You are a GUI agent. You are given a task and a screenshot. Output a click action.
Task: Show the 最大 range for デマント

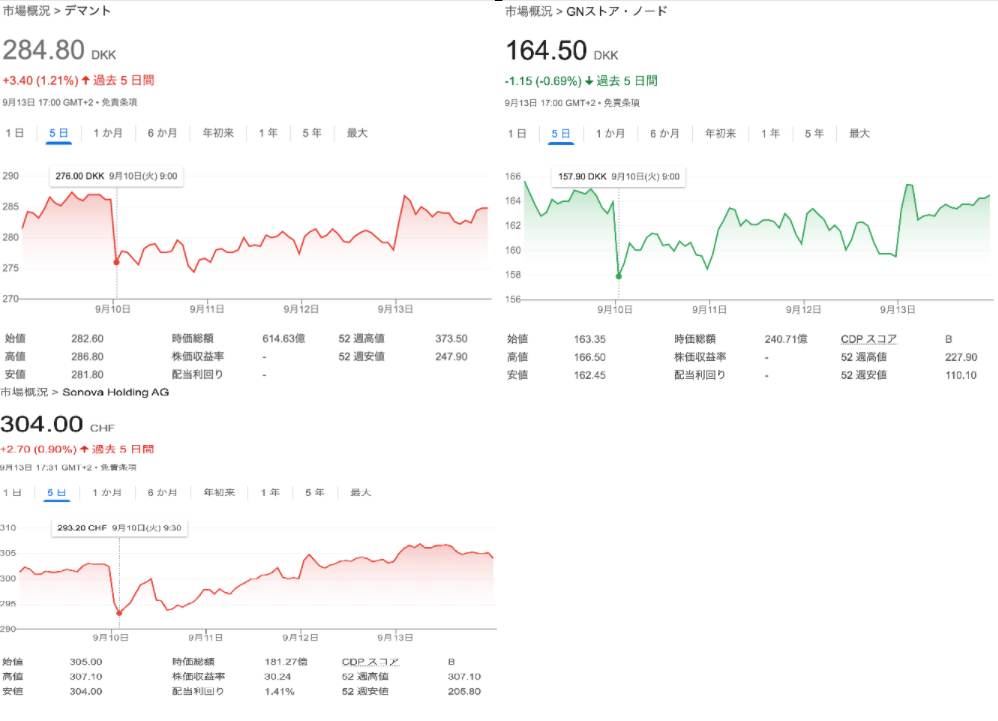click(x=357, y=133)
